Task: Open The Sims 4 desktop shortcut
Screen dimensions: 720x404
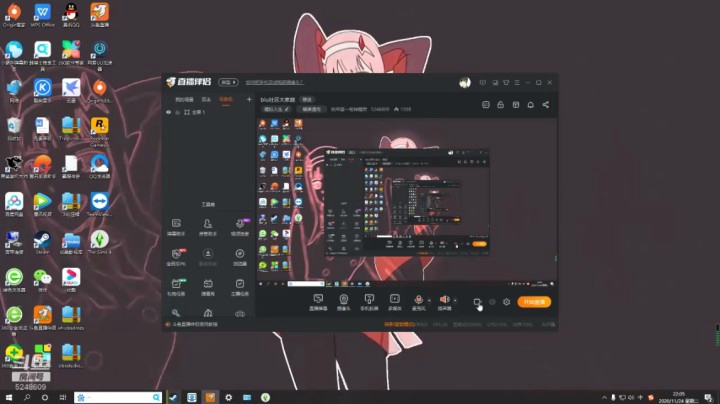Action: (99, 242)
